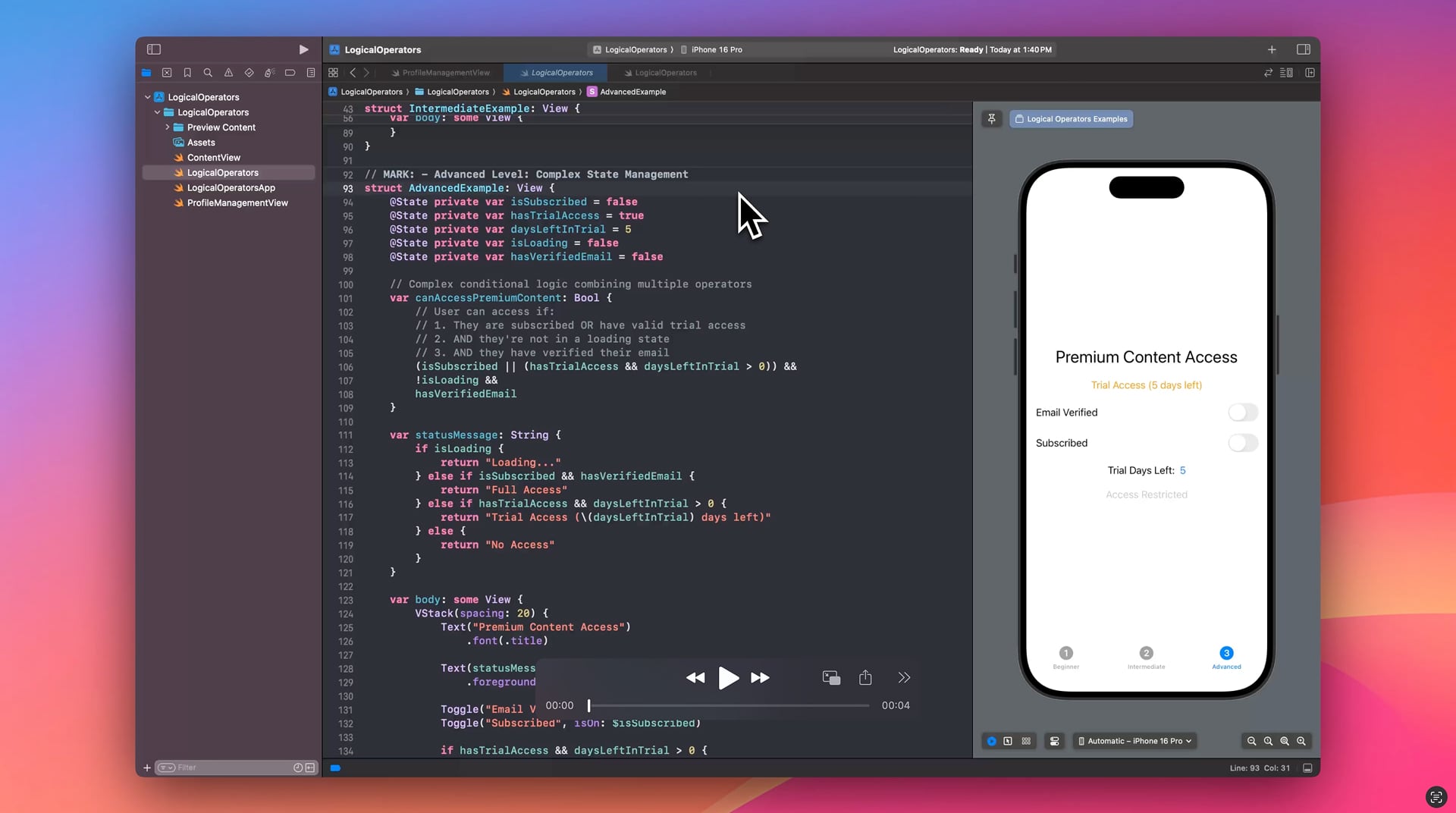
Task: Switch to the Intermediate tab in preview
Action: click(x=1146, y=658)
